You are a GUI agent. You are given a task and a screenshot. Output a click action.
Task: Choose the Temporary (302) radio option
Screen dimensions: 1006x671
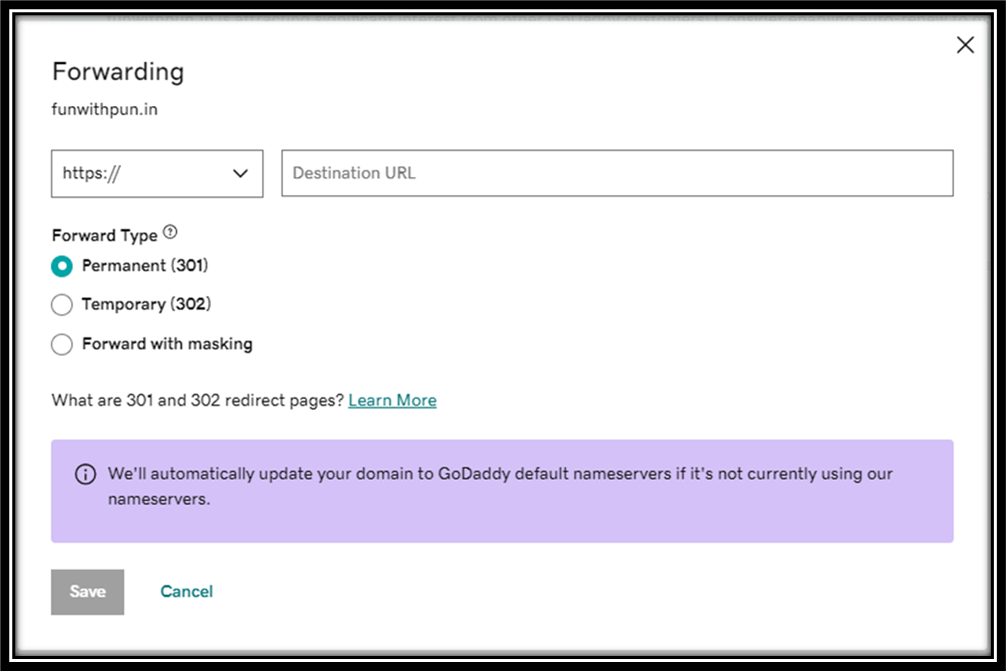pos(62,305)
